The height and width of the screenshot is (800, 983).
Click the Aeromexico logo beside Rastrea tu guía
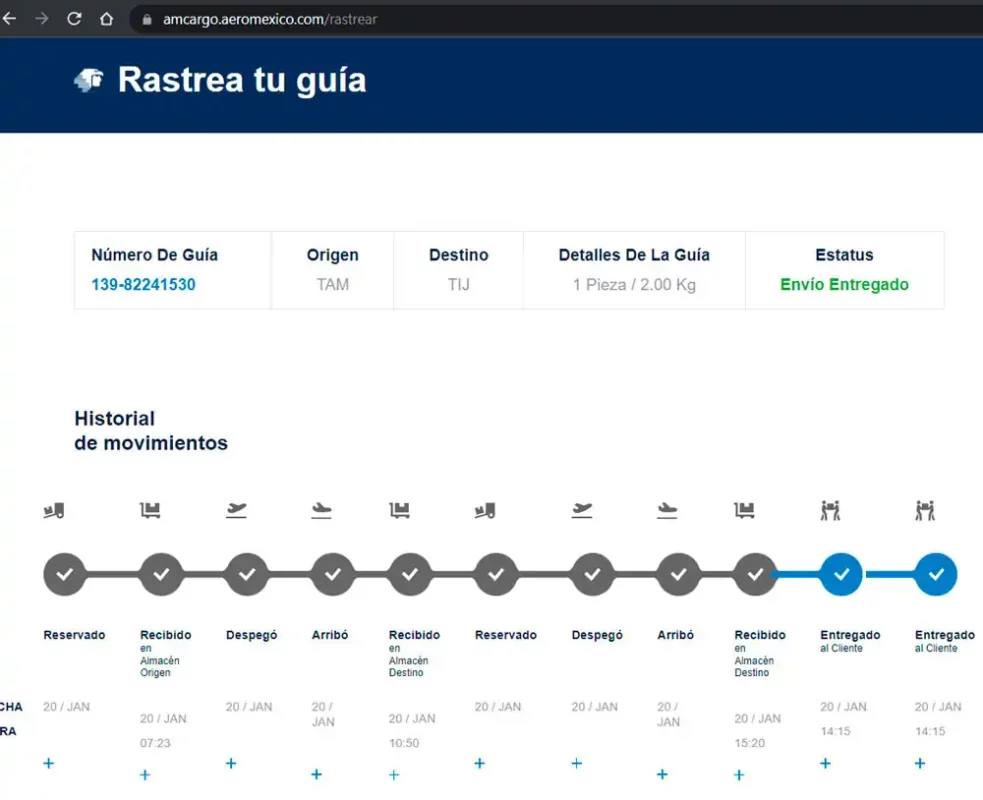coord(89,81)
